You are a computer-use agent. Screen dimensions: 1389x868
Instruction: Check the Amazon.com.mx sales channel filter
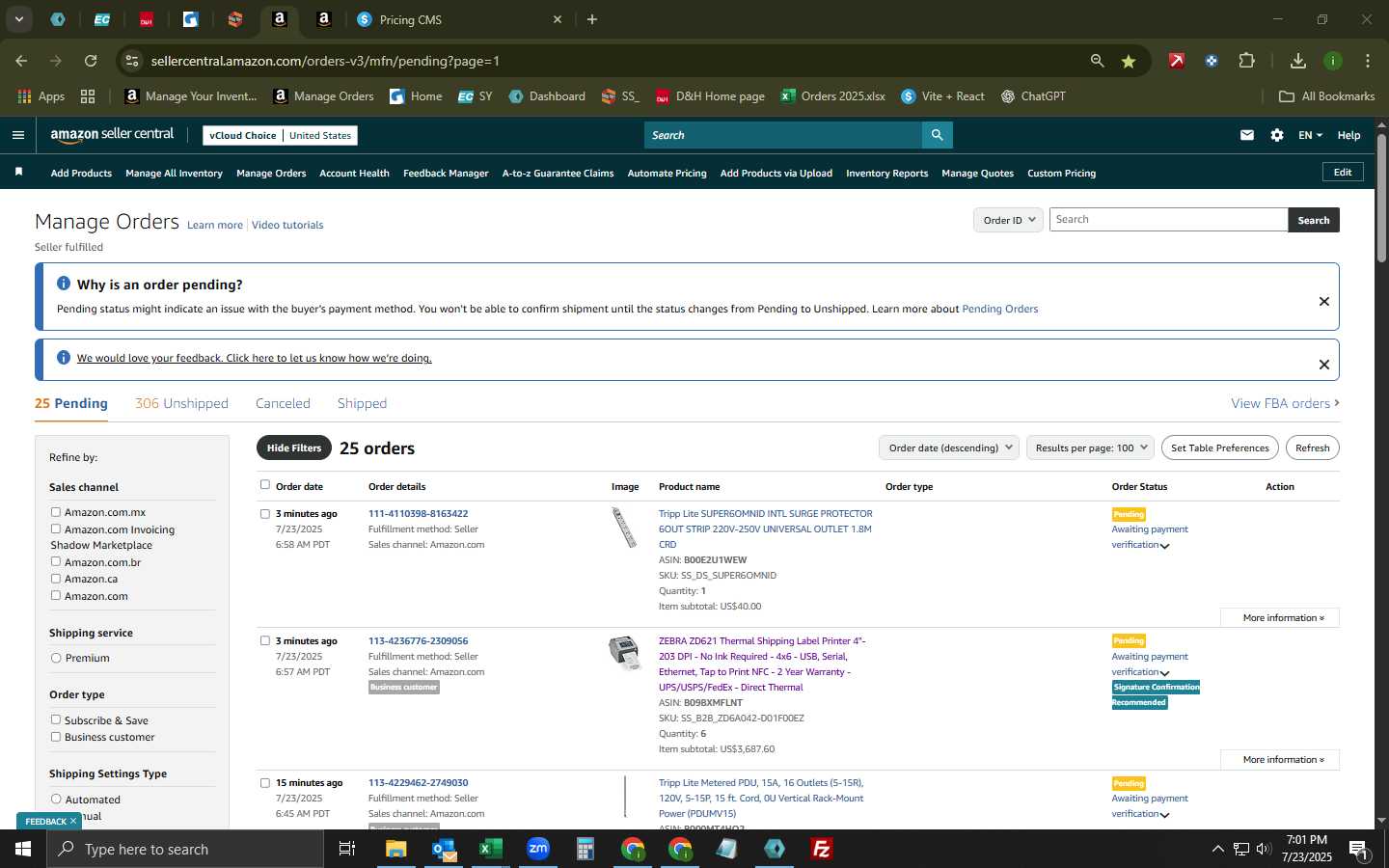[x=56, y=512]
